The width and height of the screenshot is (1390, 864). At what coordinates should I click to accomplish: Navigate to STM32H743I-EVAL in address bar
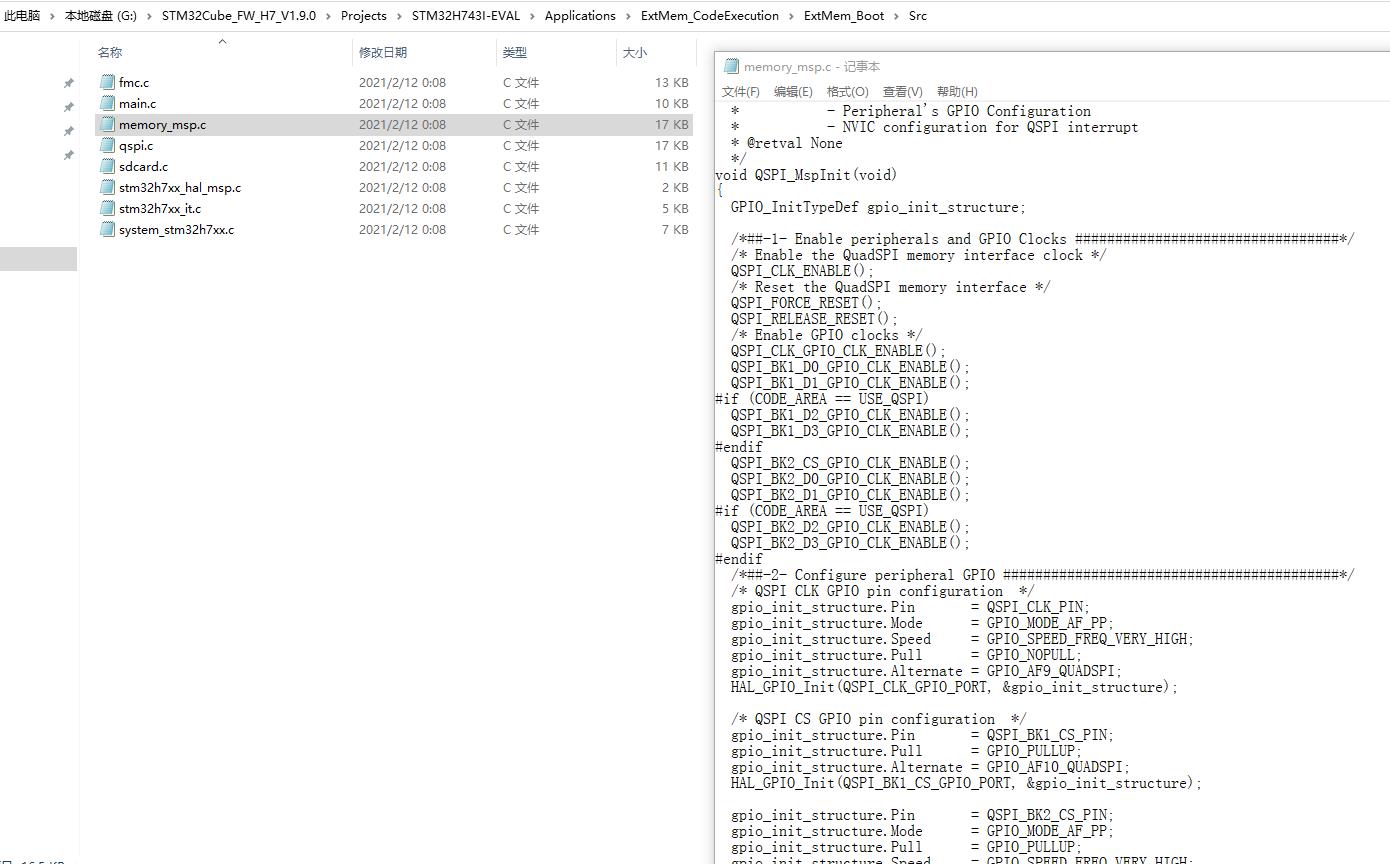[465, 16]
